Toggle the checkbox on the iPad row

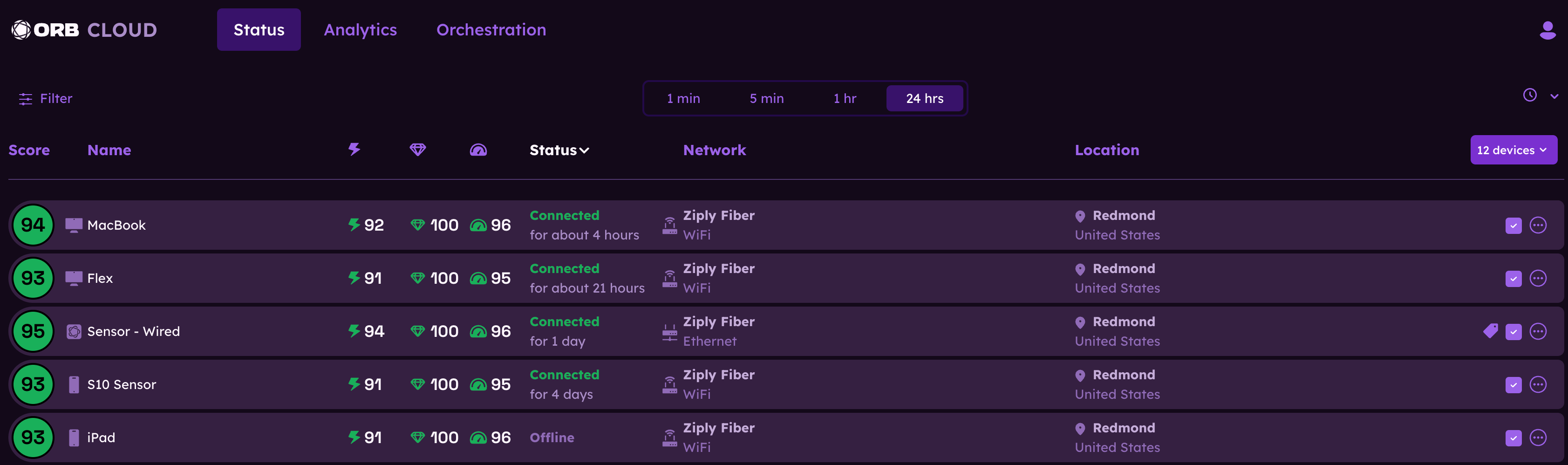[x=1514, y=437]
